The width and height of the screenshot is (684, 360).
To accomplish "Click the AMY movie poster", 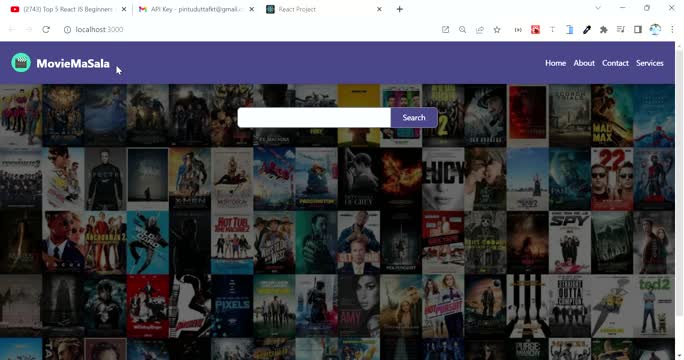I will tap(359, 306).
